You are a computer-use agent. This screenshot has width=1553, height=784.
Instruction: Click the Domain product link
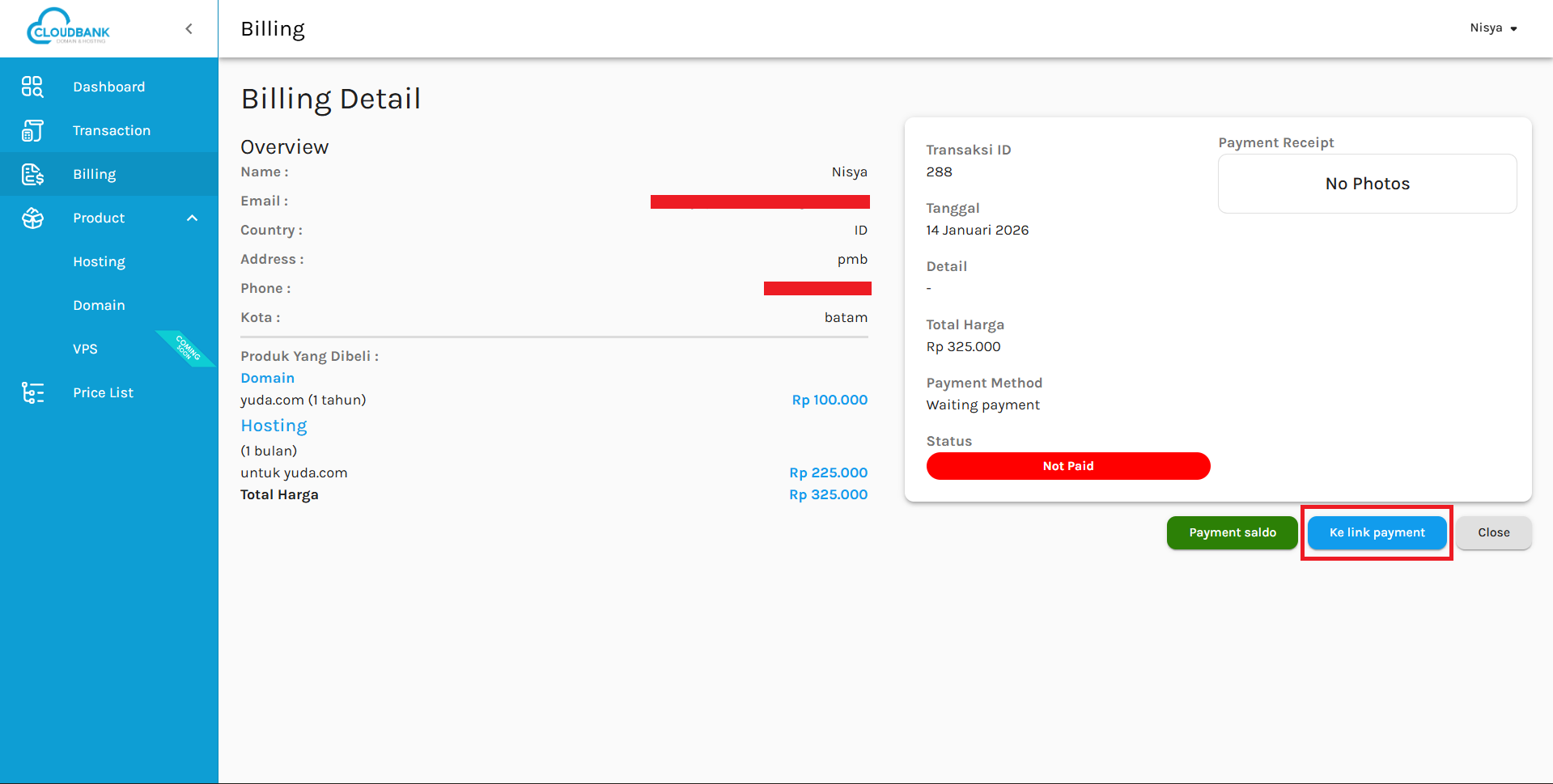267,378
